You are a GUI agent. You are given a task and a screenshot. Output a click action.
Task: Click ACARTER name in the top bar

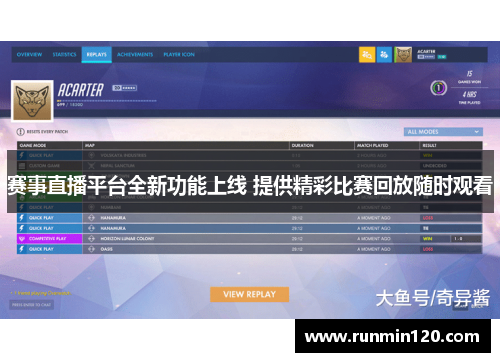click(426, 51)
